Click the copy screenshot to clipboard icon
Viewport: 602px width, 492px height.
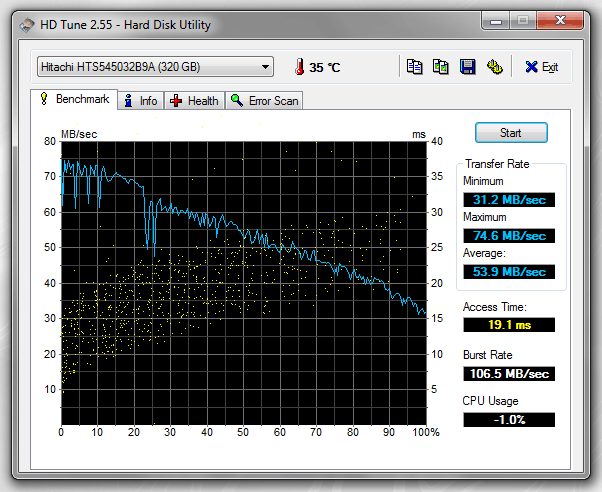click(441, 67)
